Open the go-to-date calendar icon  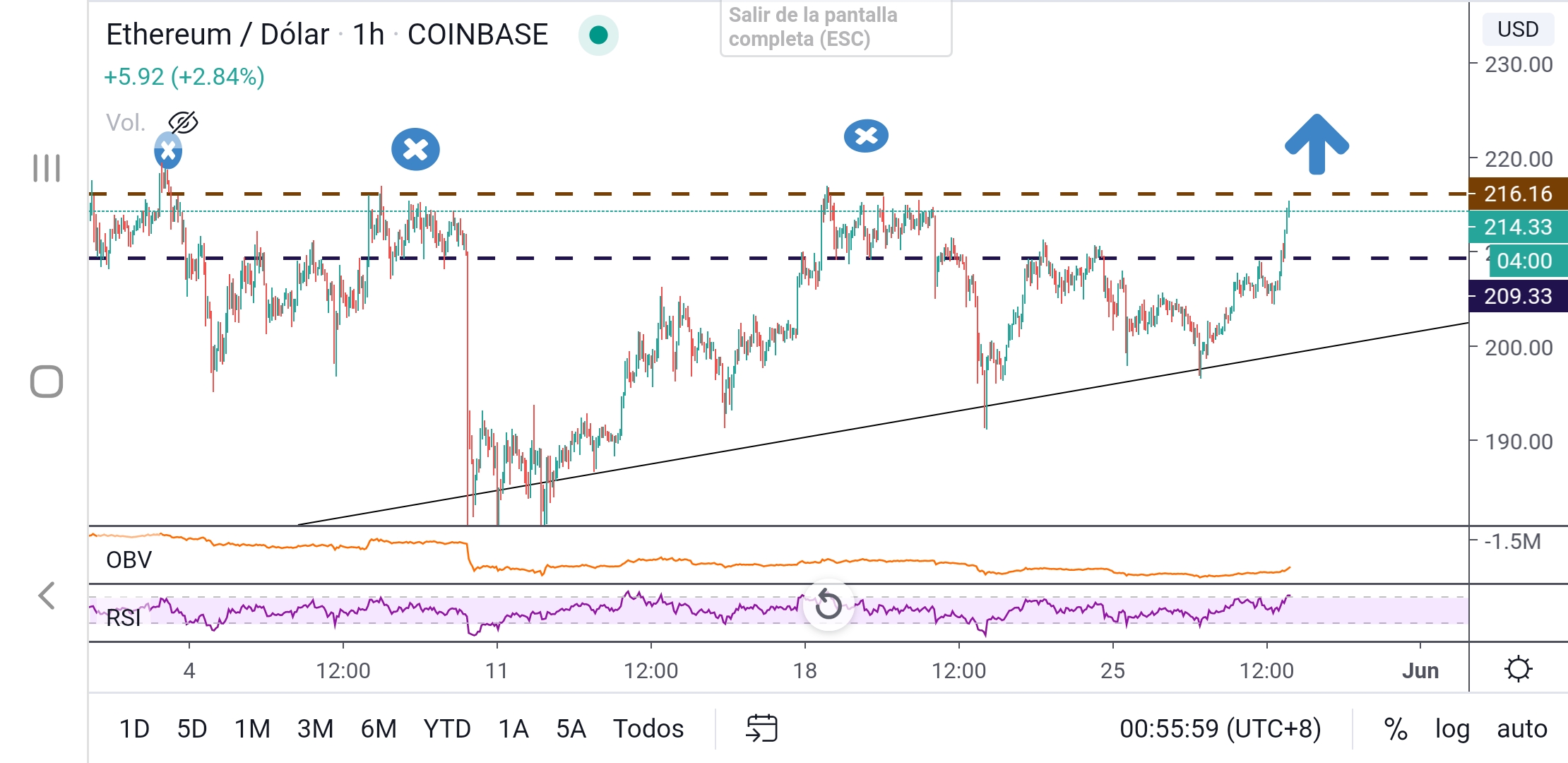761,728
